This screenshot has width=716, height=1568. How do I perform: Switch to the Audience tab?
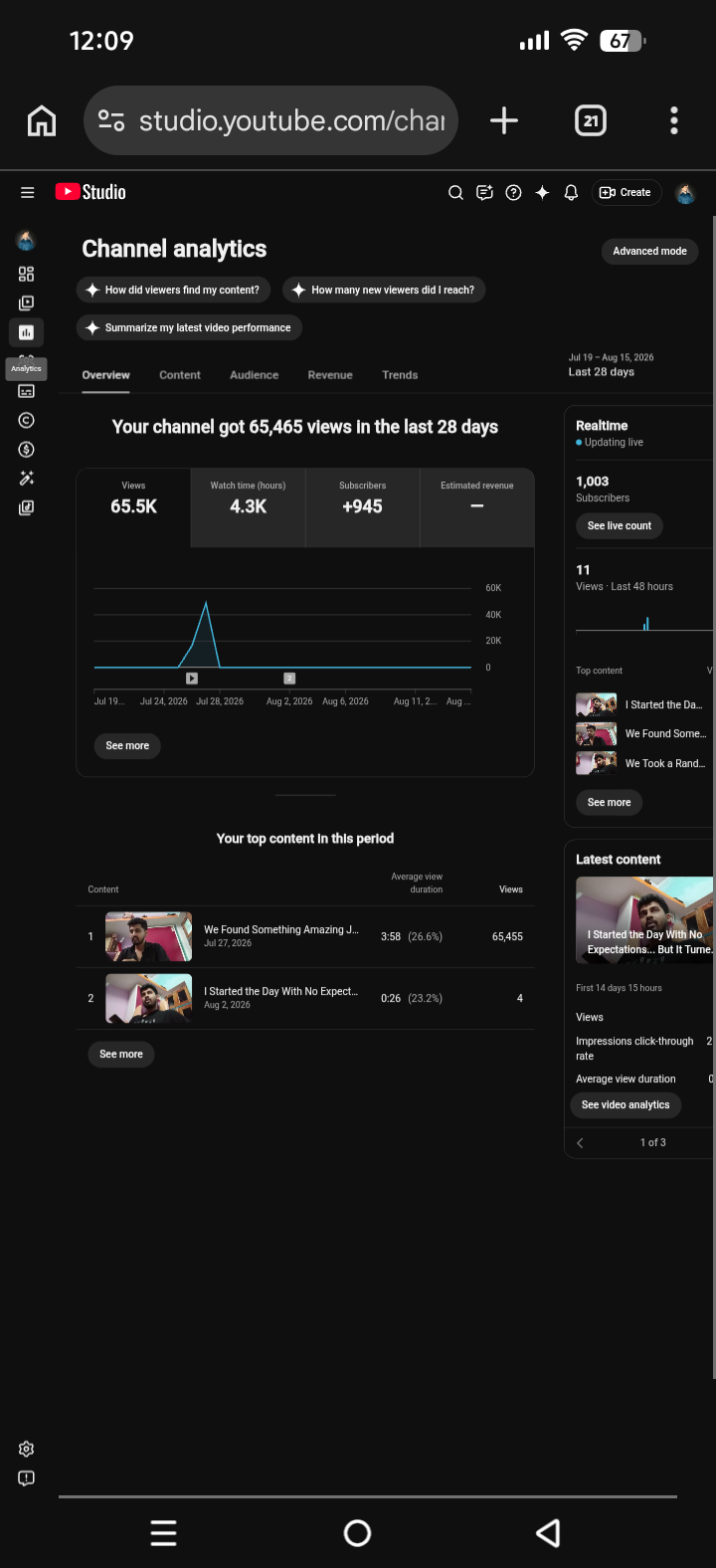[x=255, y=375]
